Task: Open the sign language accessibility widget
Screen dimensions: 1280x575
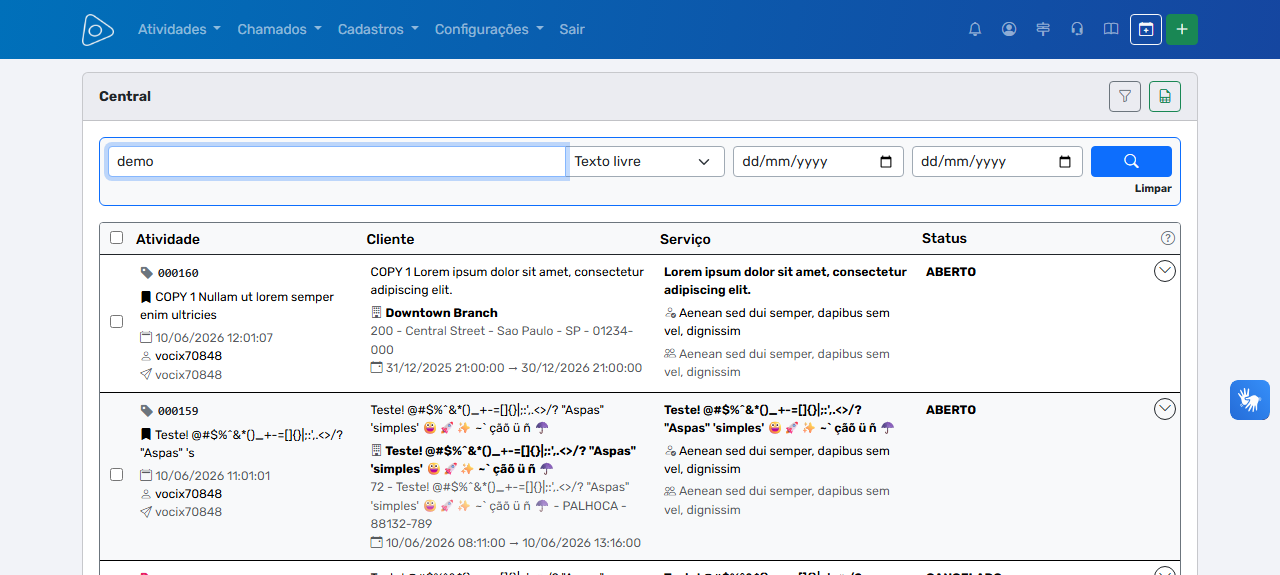Action: click(1250, 400)
